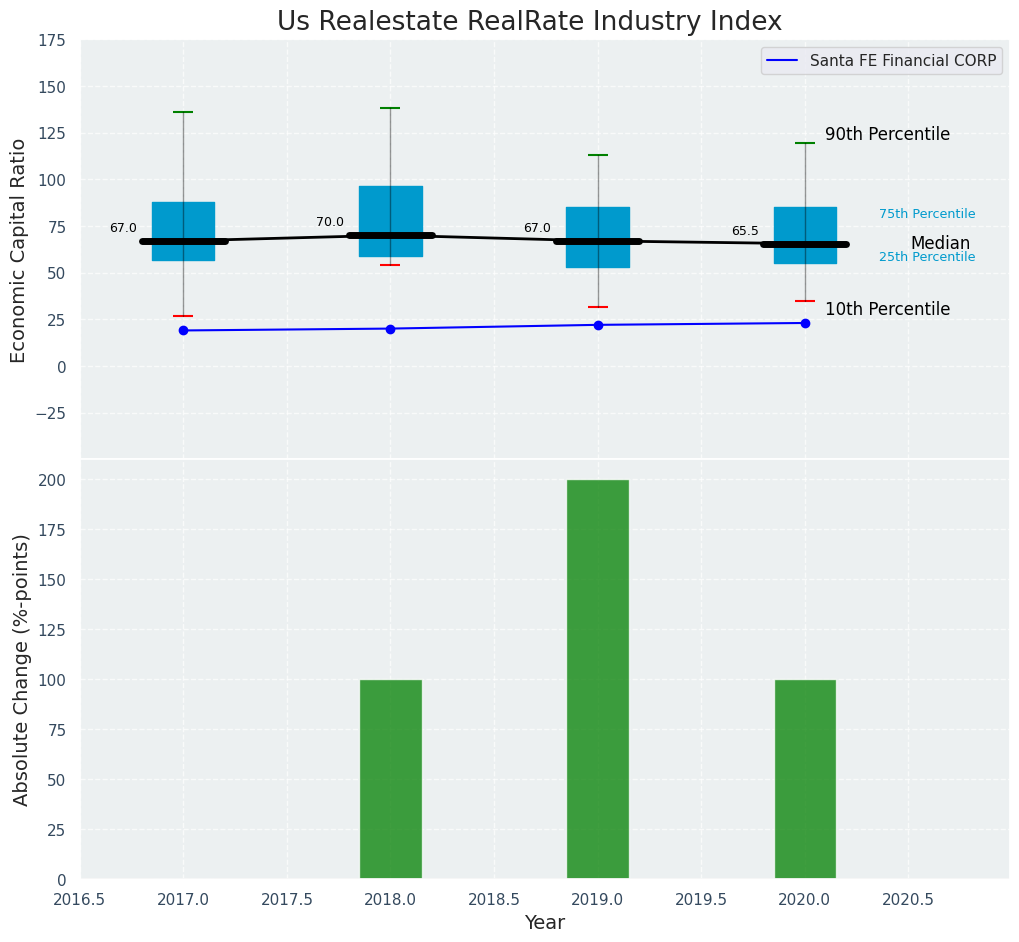Viewport: 1019px width, 942px height.
Task: Click the 75th Percentile label
Action: [x=927, y=214]
